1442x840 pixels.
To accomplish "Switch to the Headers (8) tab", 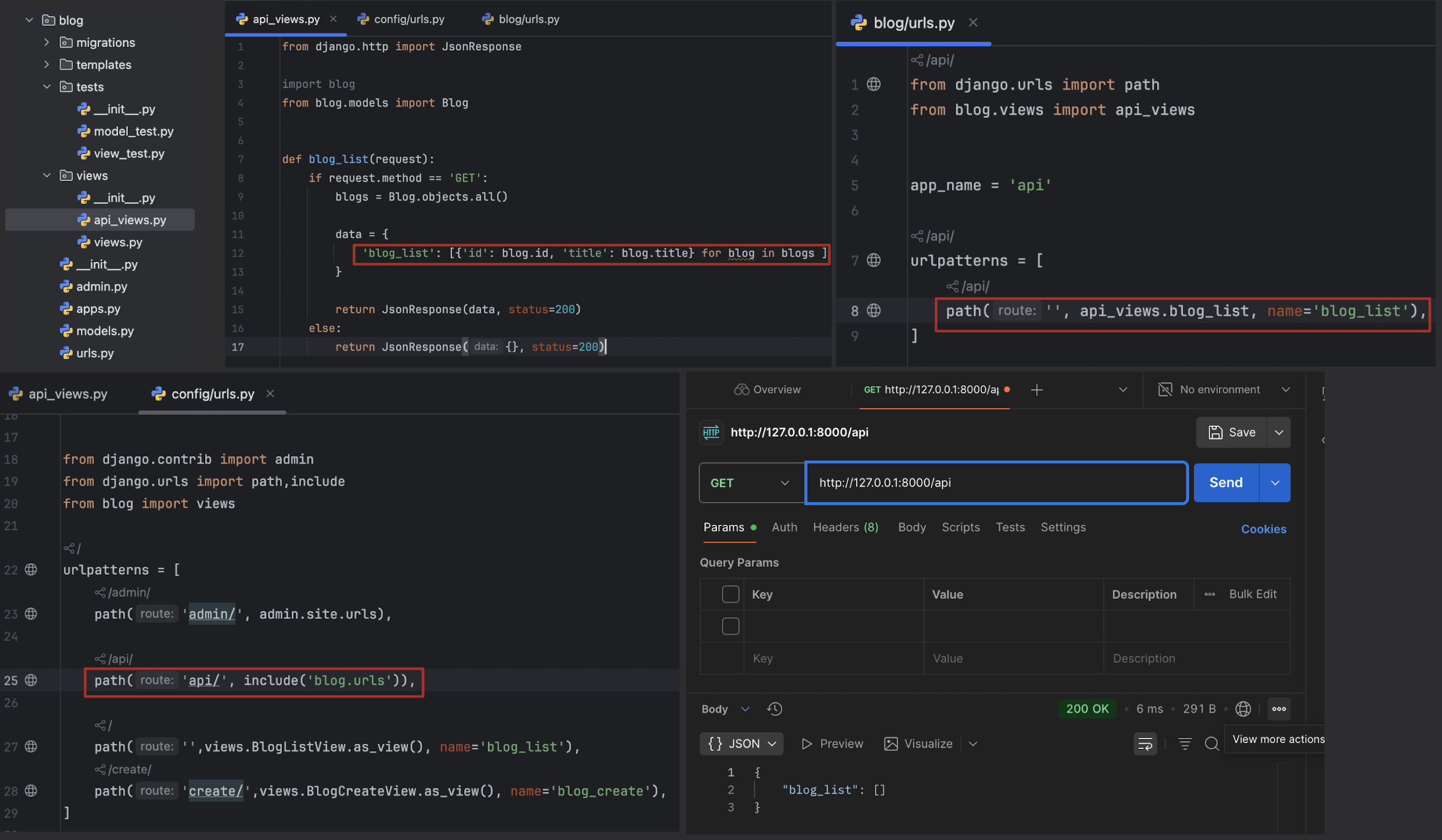I will pyautogui.click(x=845, y=527).
